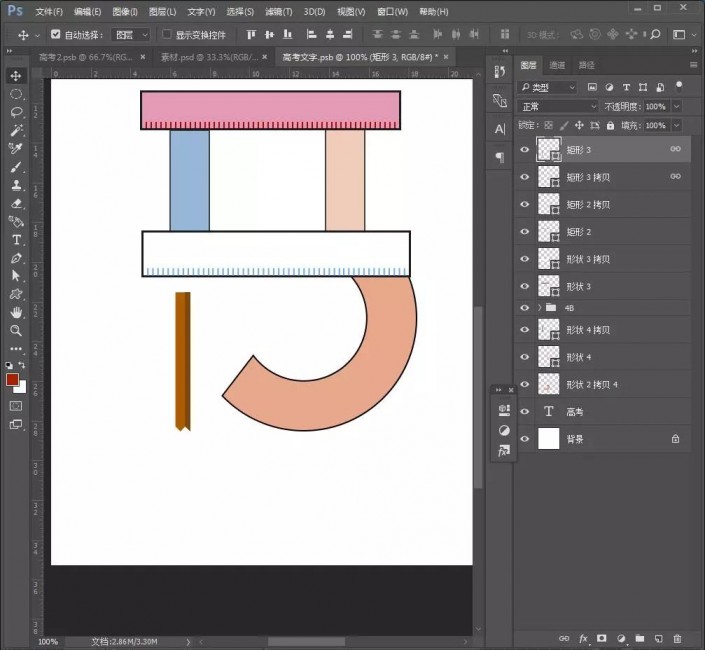Click the search icon in options bar
This screenshot has width=705, height=650.
(x=656, y=34)
